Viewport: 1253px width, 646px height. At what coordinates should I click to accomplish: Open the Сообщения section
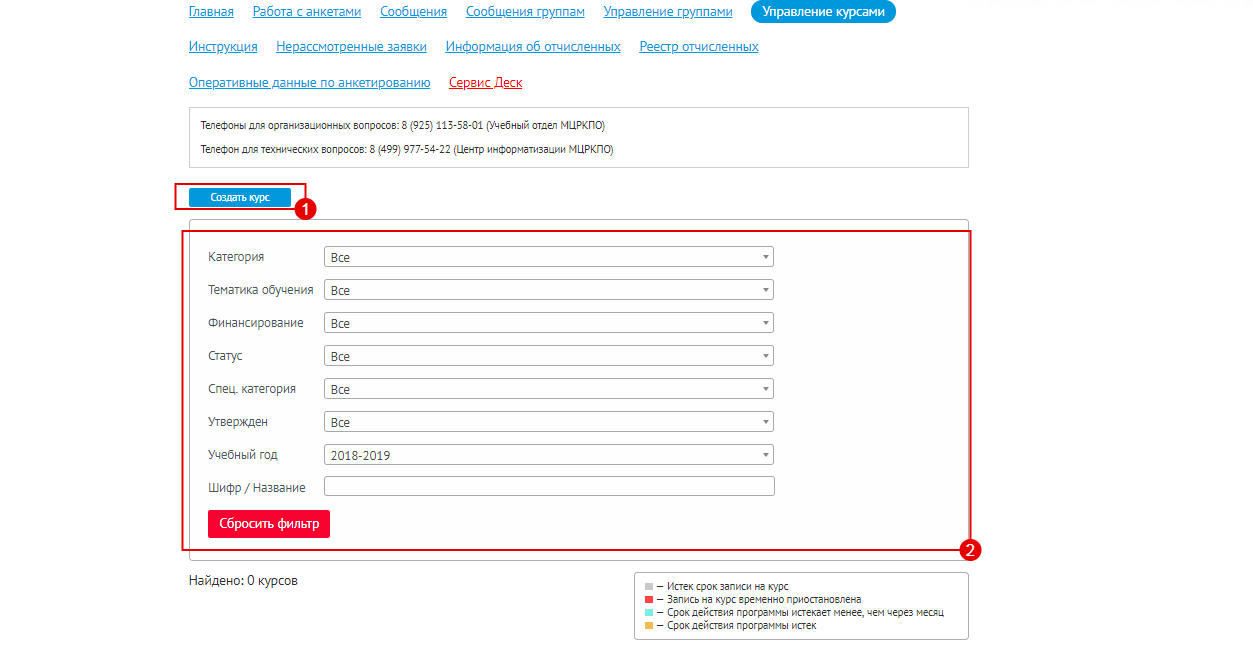(x=413, y=12)
